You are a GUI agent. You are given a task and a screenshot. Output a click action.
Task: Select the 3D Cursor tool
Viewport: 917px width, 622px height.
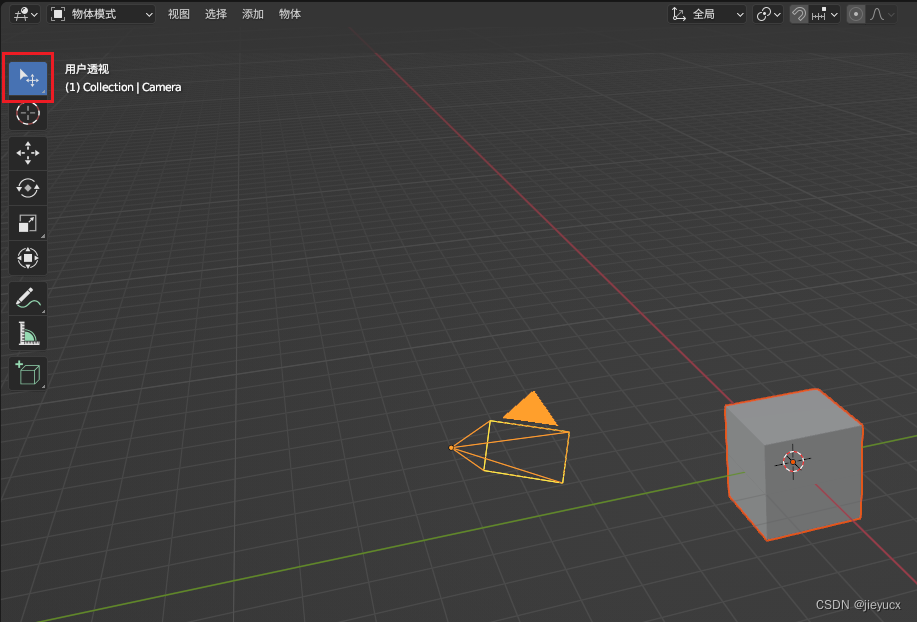[28, 113]
